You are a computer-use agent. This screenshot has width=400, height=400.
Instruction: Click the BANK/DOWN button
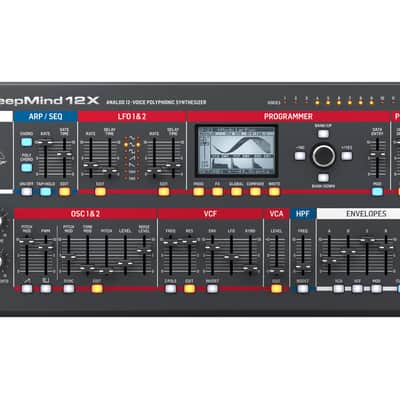click(323, 177)
